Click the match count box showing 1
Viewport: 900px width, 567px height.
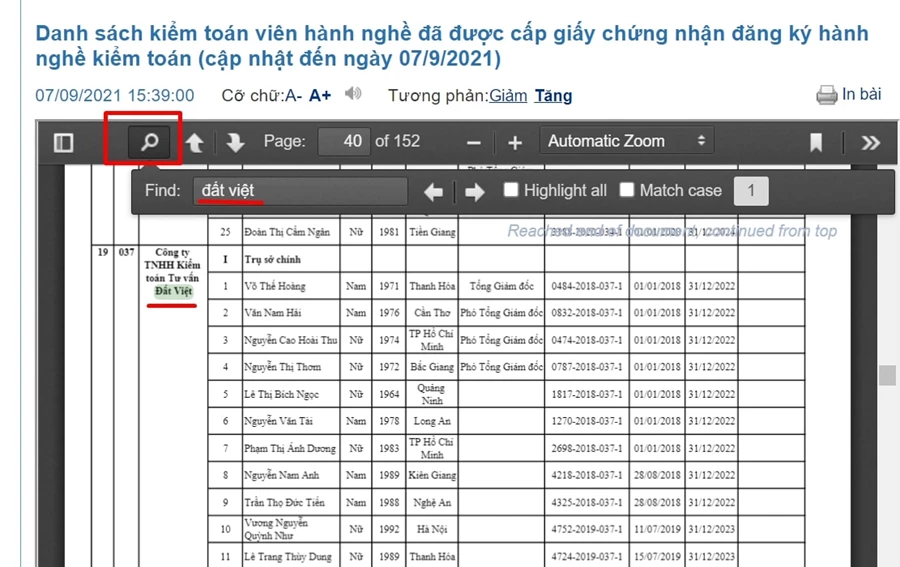pyautogui.click(x=751, y=191)
